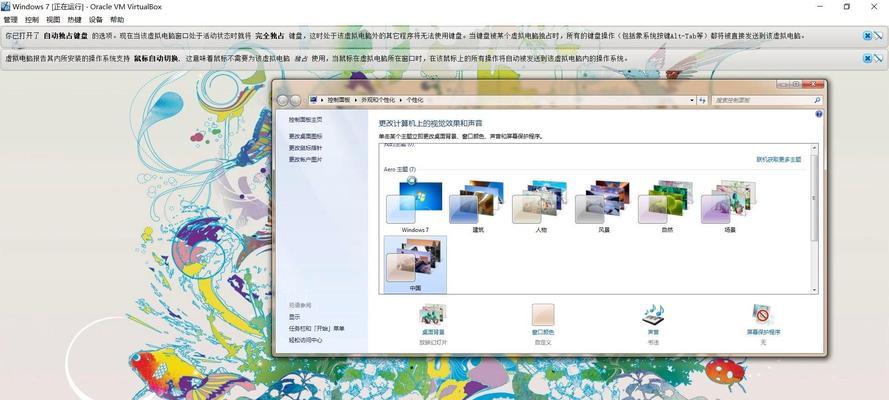Click the theme list scrollbar down arrow
Image resolution: width=889 pixels, height=400 pixels.
[x=814, y=290]
